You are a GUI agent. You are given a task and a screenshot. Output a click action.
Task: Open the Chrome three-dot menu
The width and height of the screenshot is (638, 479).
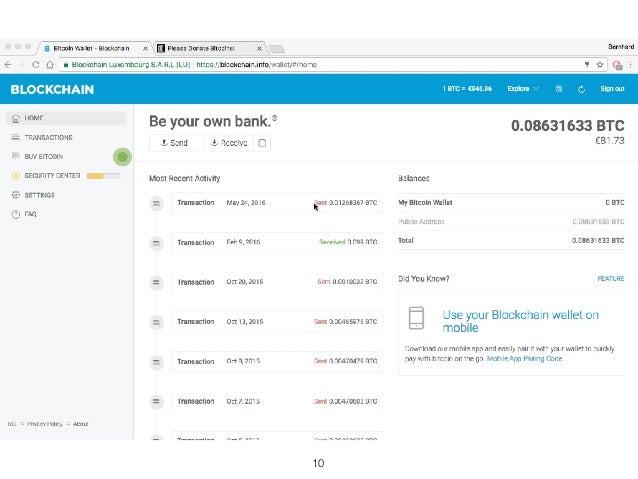click(x=631, y=64)
